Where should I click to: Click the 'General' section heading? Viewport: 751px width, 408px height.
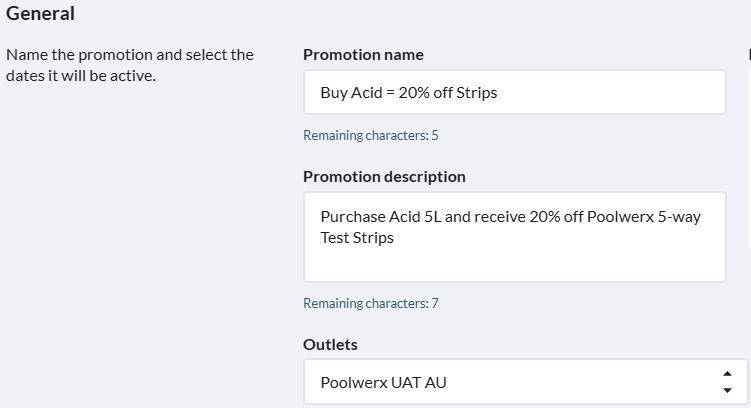click(41, 14)
